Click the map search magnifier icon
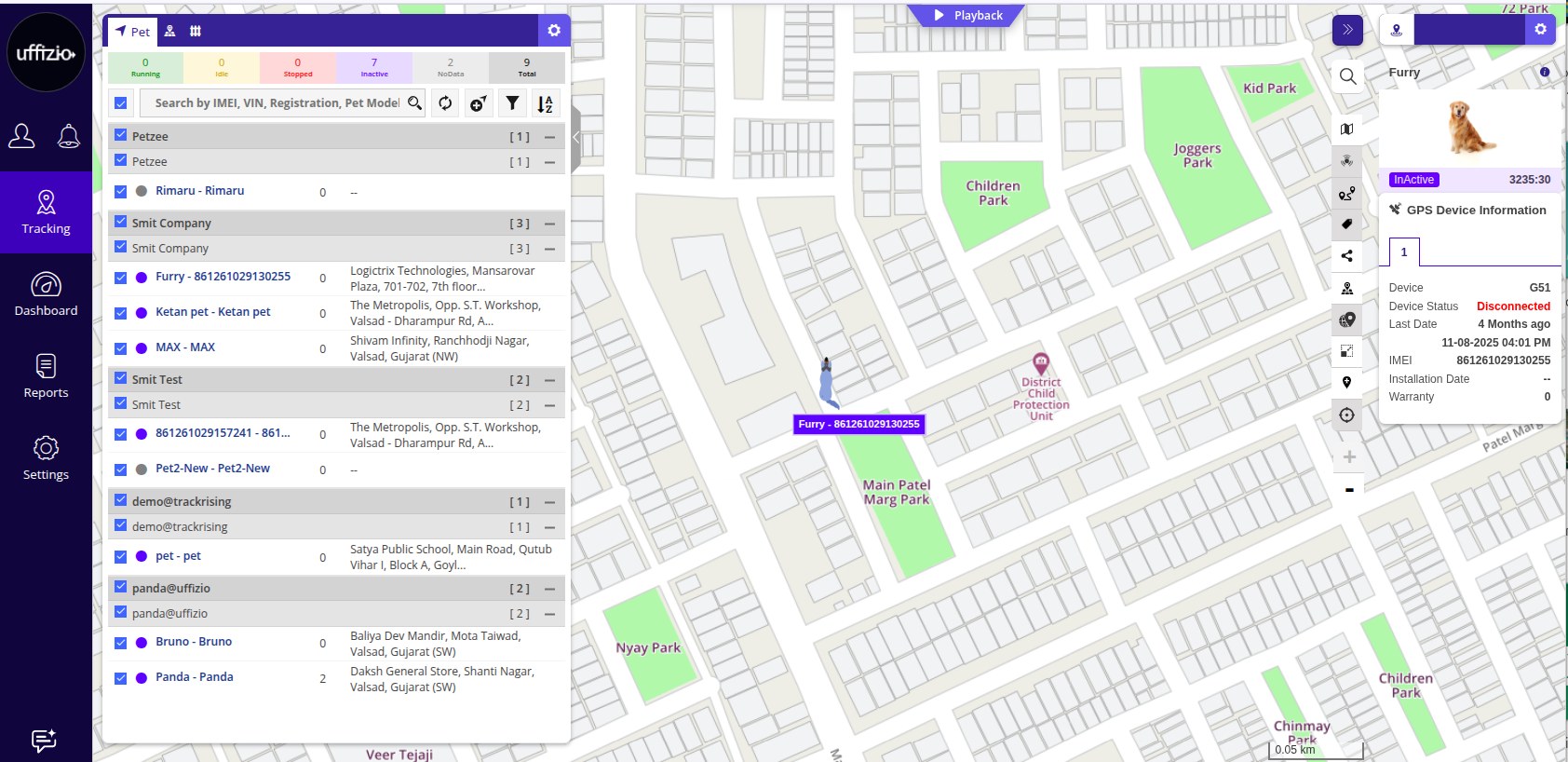The image size is (1568, 762). [x=1347, y=76]
